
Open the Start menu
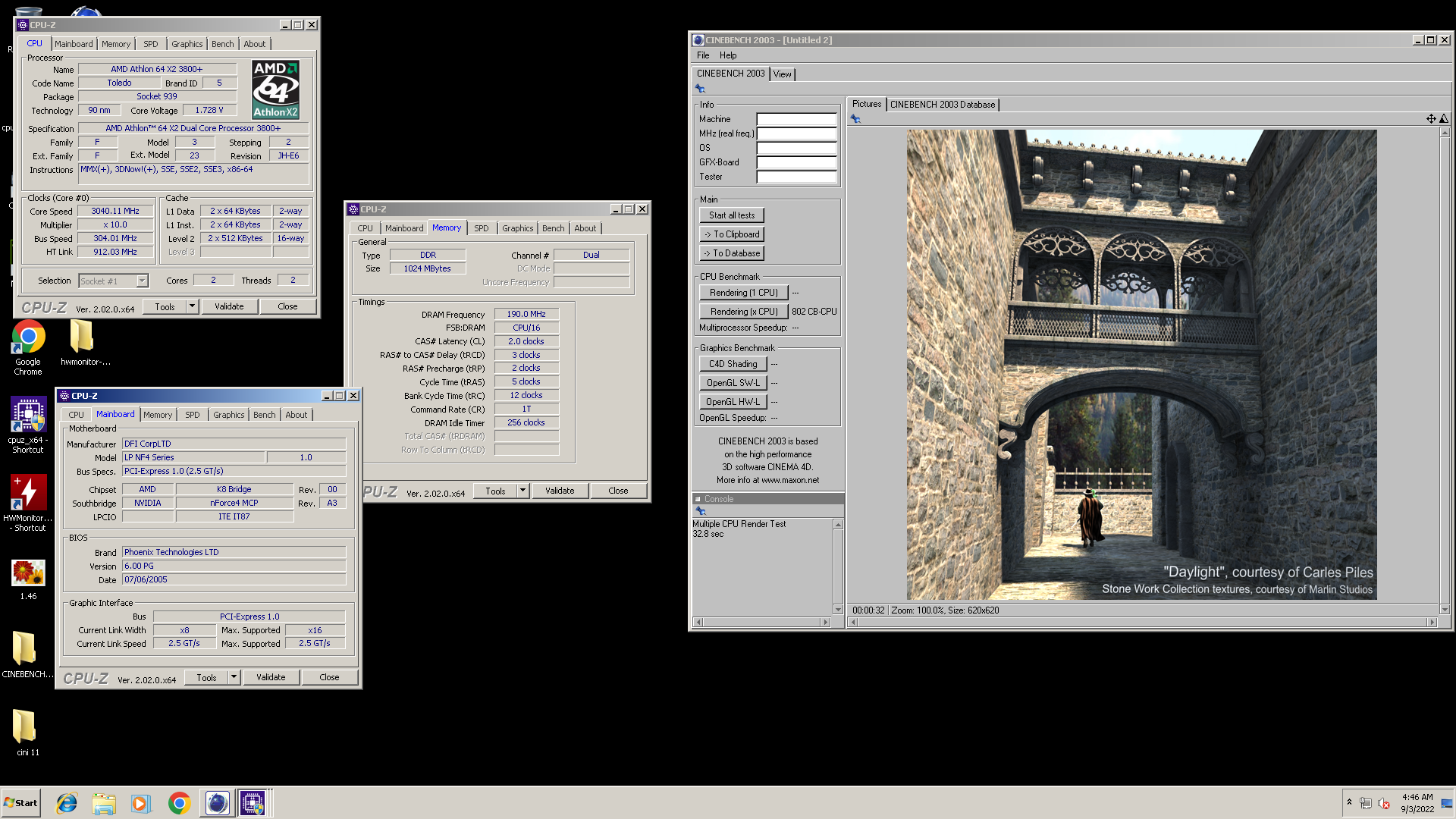pos(21,803)
